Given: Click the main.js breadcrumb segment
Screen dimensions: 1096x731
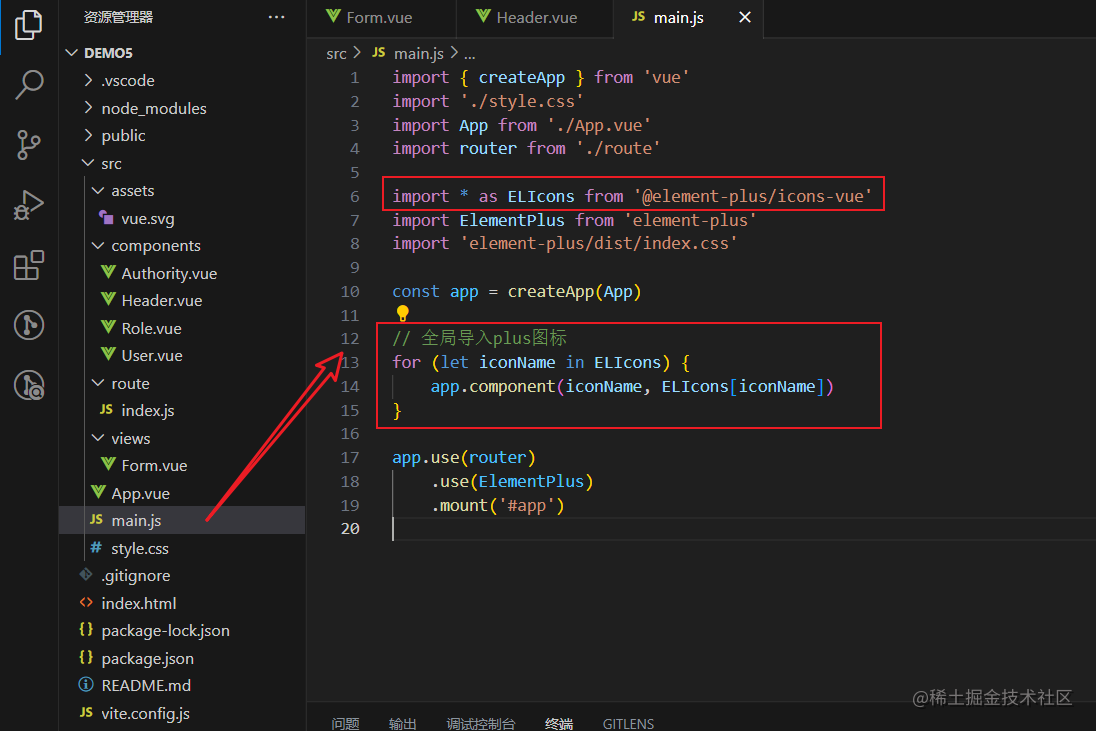Looking at the screenshot, I should [x=419, y=53].
